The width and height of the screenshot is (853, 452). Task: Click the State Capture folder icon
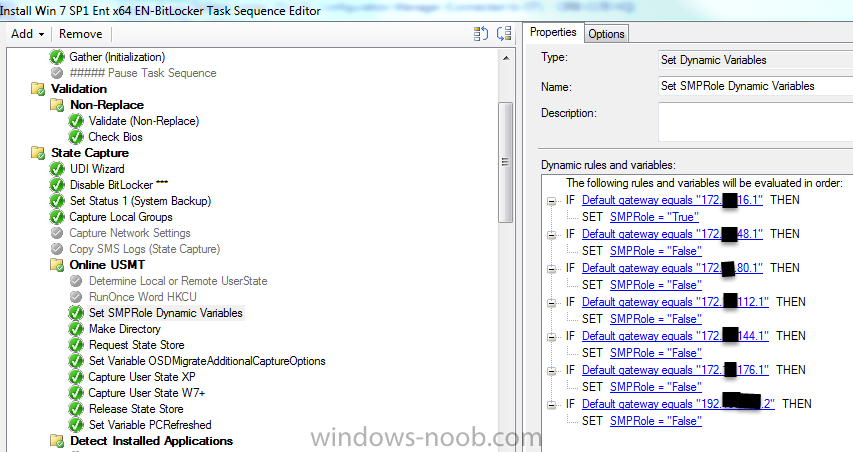[38, 153]
